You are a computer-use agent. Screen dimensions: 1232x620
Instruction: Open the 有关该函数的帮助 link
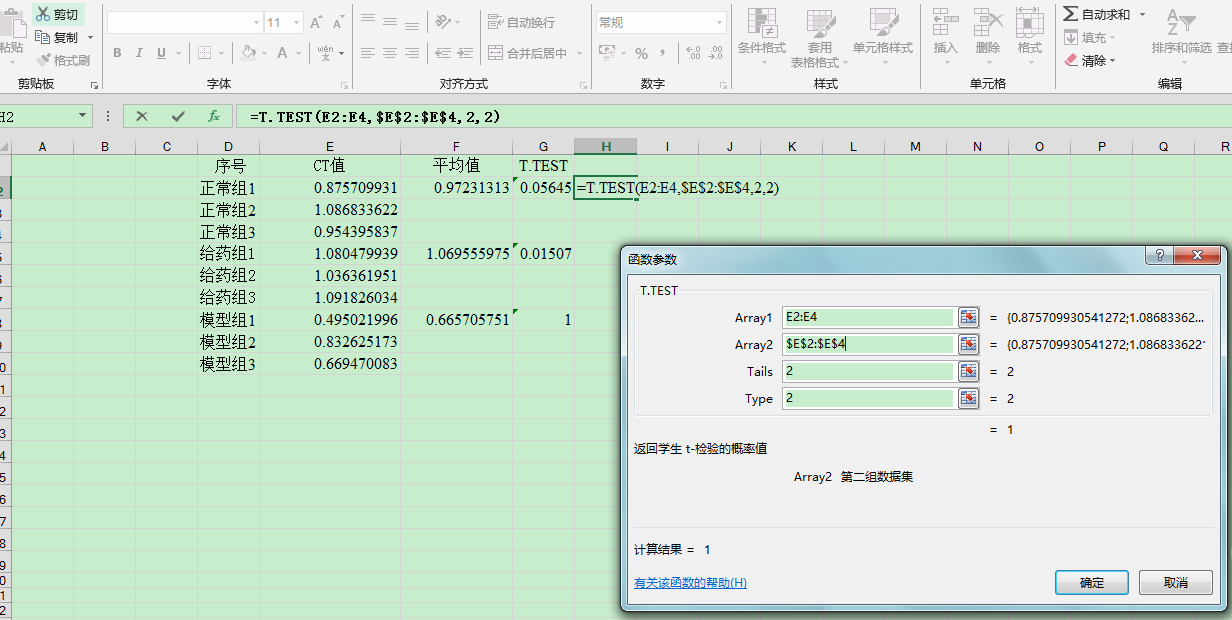point(690,583)
